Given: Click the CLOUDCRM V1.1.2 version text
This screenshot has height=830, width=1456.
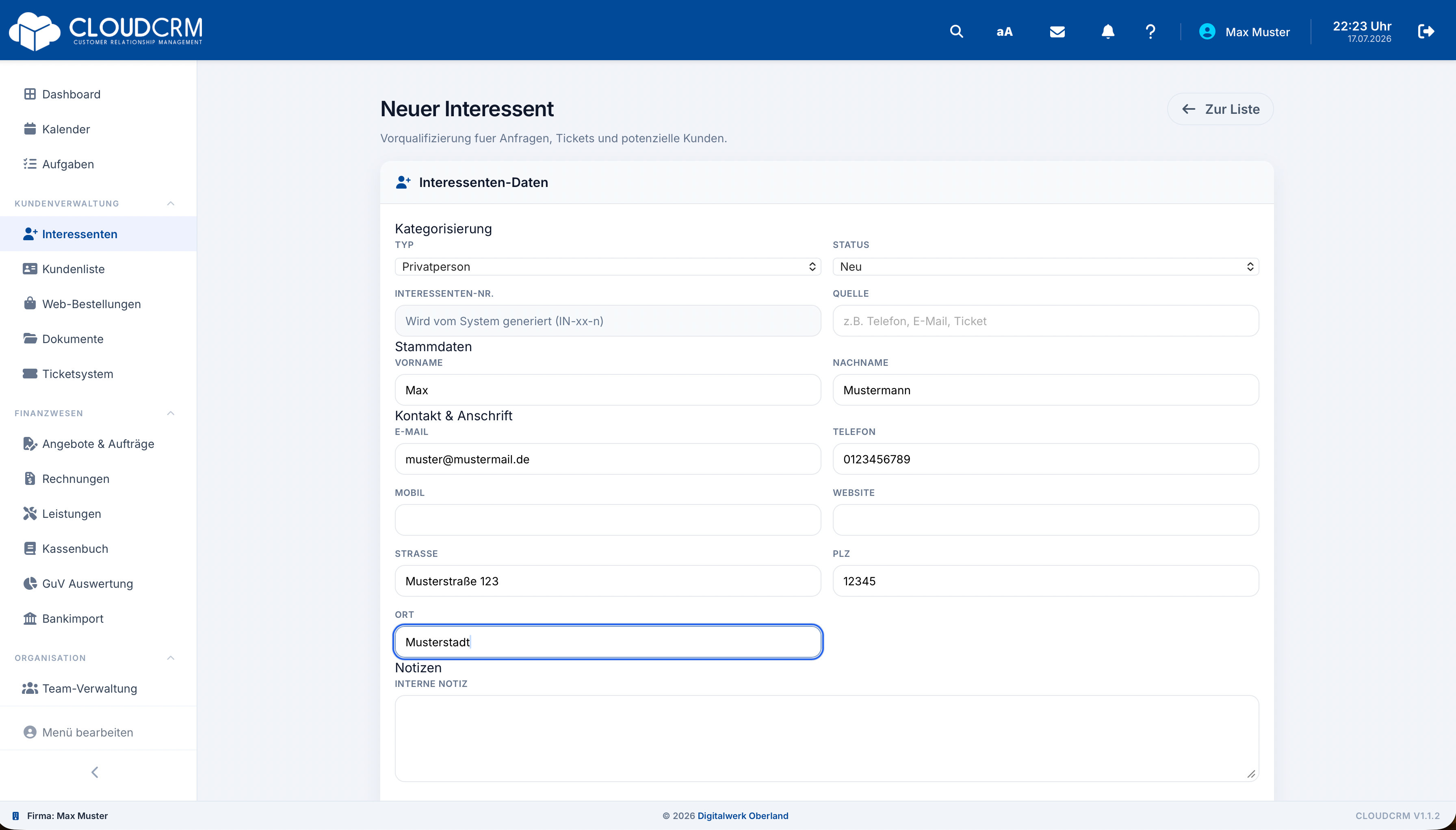Looking at the screenshot, I should tap(1397, 815).
